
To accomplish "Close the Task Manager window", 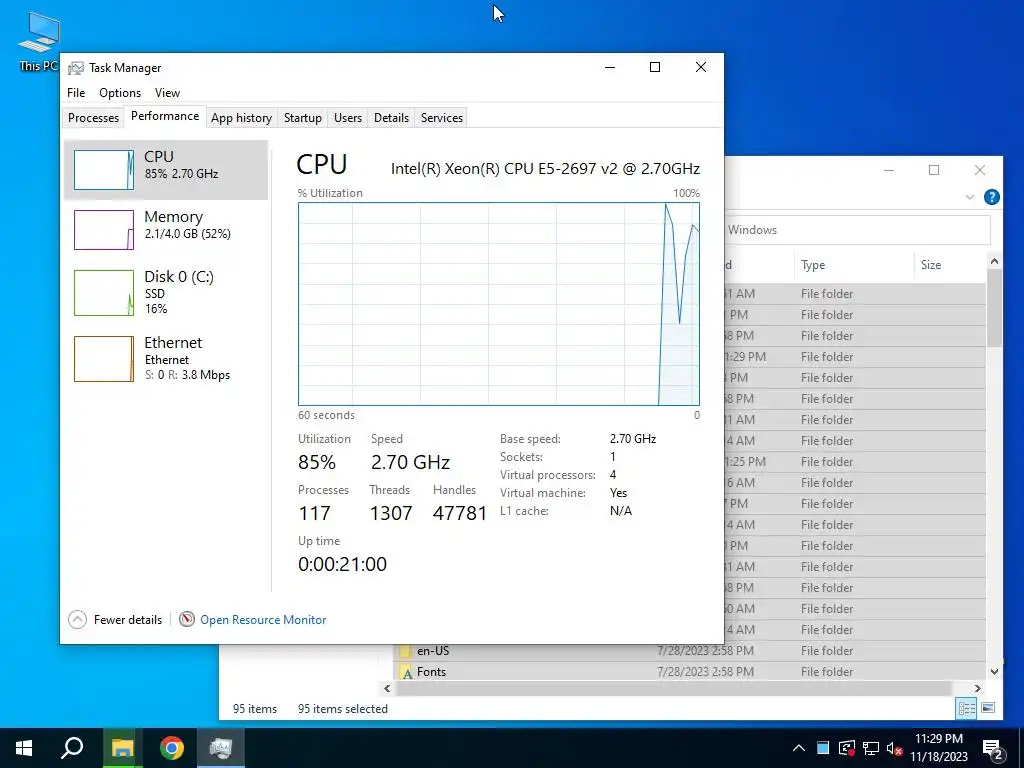I will pyautogui.click(x=701, y=67).
